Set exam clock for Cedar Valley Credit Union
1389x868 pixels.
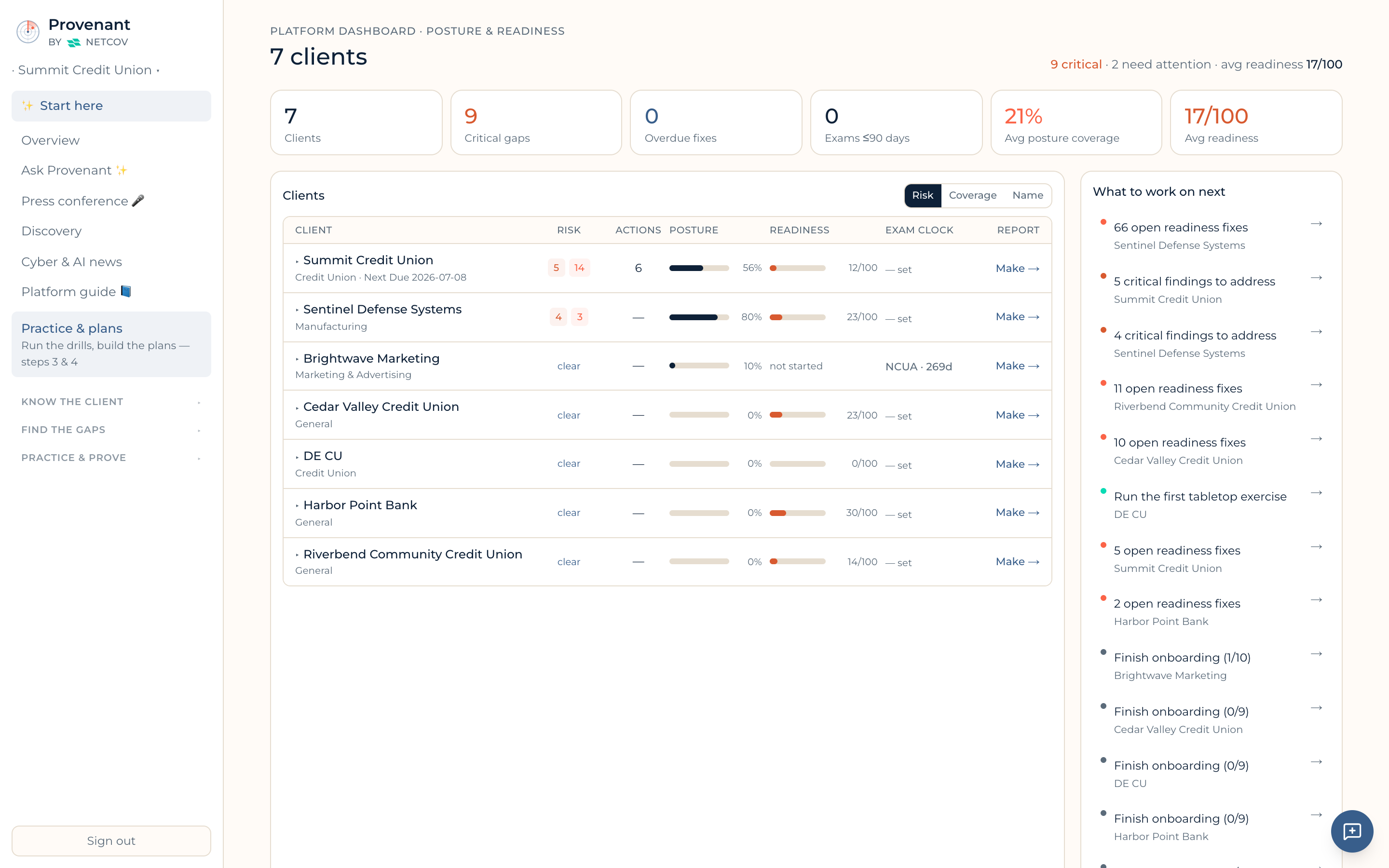(x=898, y=416)
